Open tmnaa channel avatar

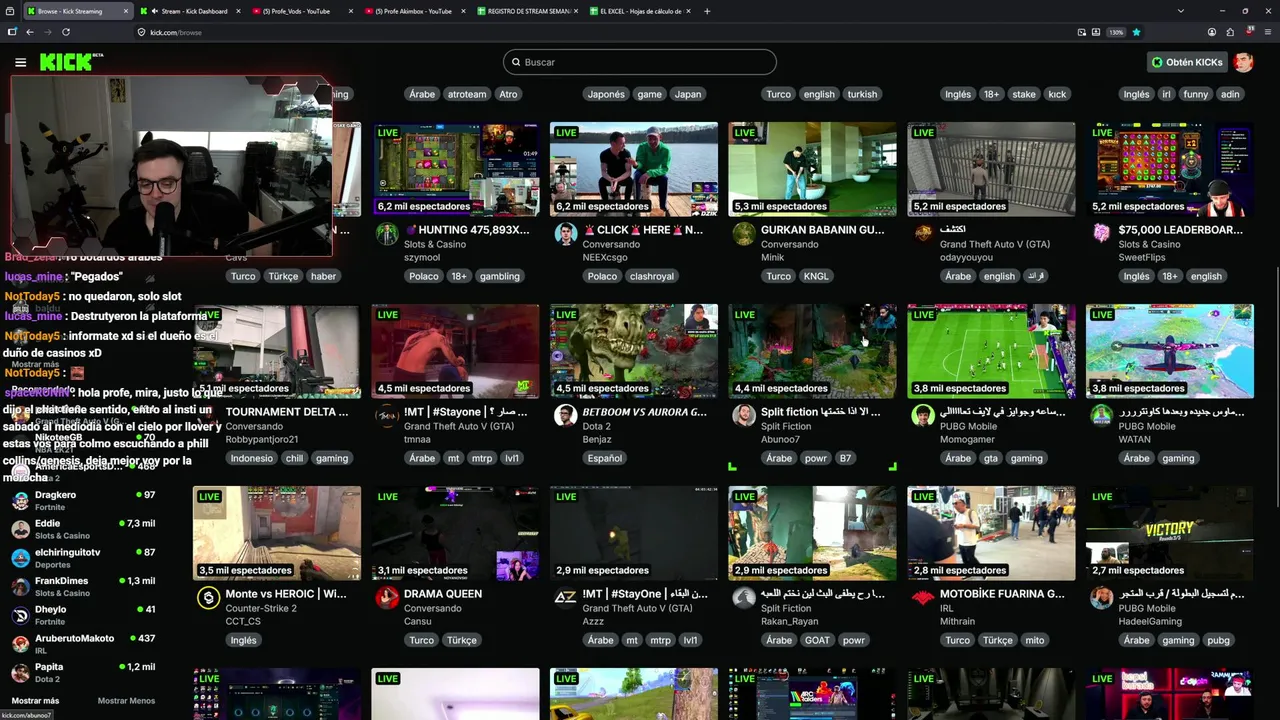[x=387, y=416]
